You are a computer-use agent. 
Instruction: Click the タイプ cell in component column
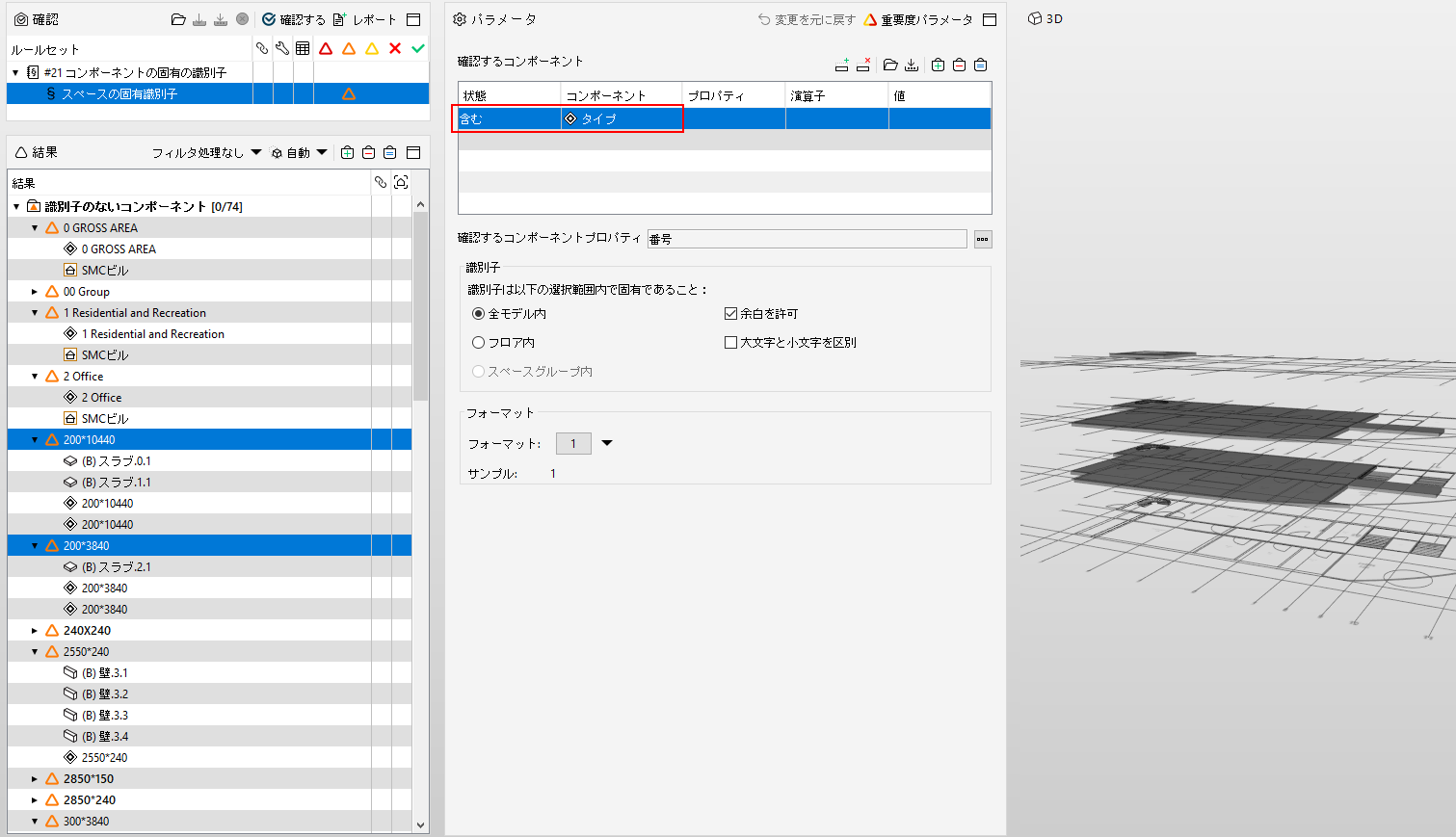pos(622,118)
